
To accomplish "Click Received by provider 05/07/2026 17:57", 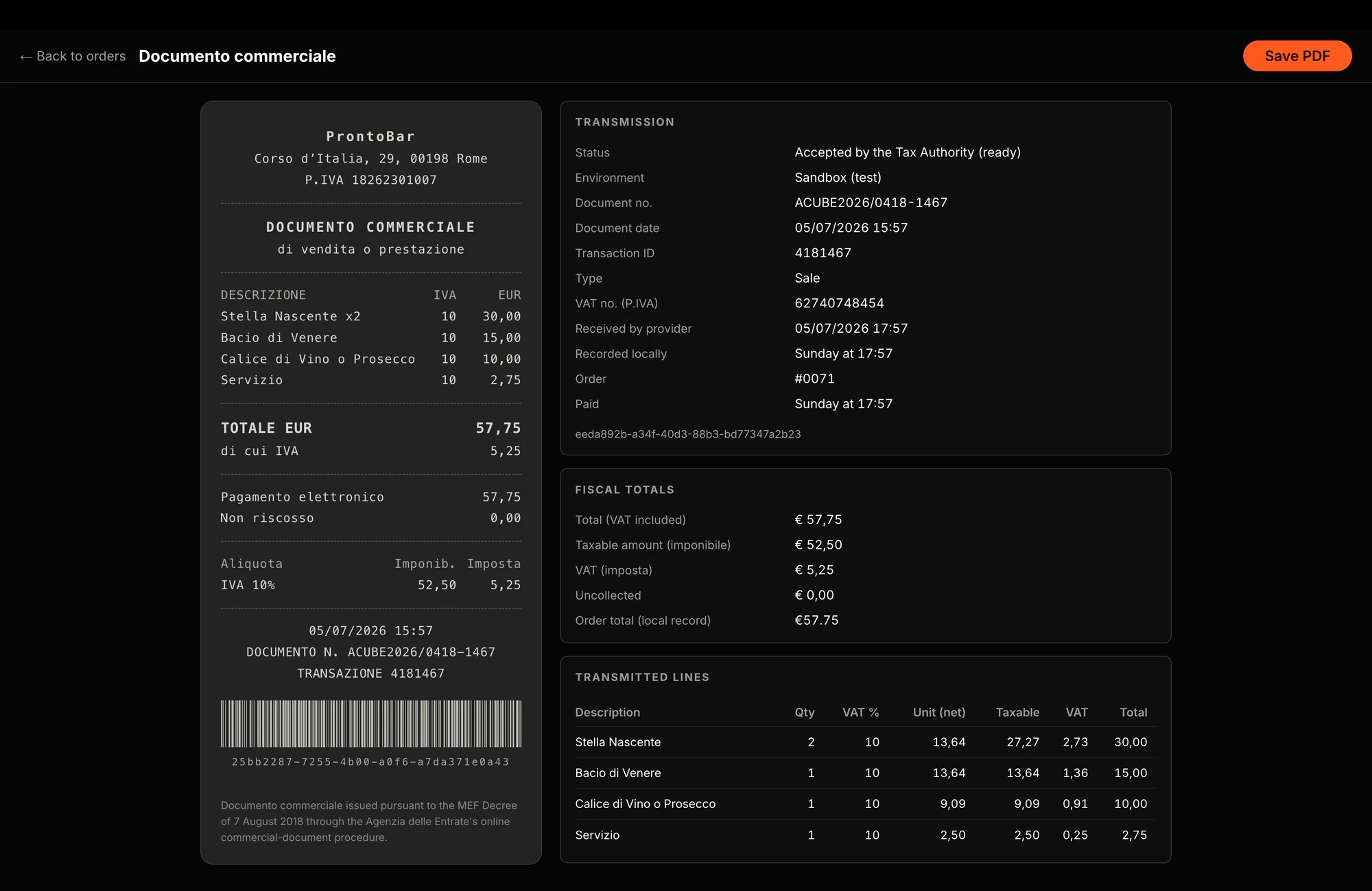I will [851, 329].
